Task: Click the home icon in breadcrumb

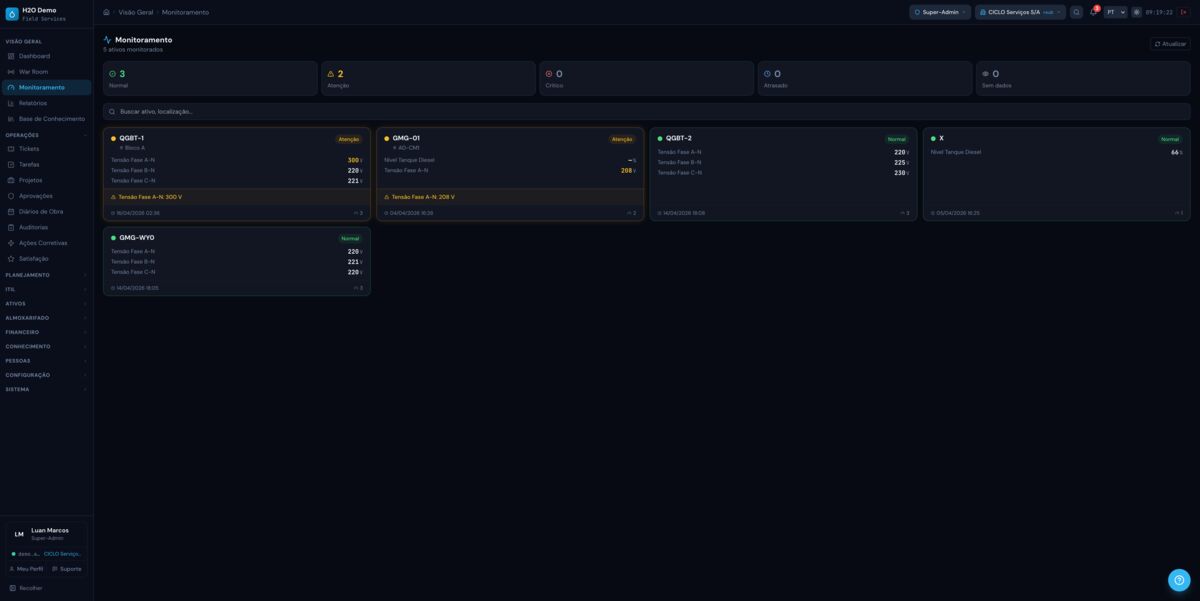Action: click(106, 12)
